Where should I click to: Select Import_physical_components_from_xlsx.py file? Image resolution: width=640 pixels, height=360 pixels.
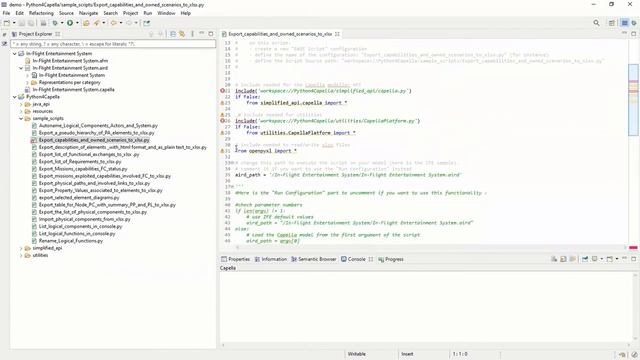tap(84, 219)
